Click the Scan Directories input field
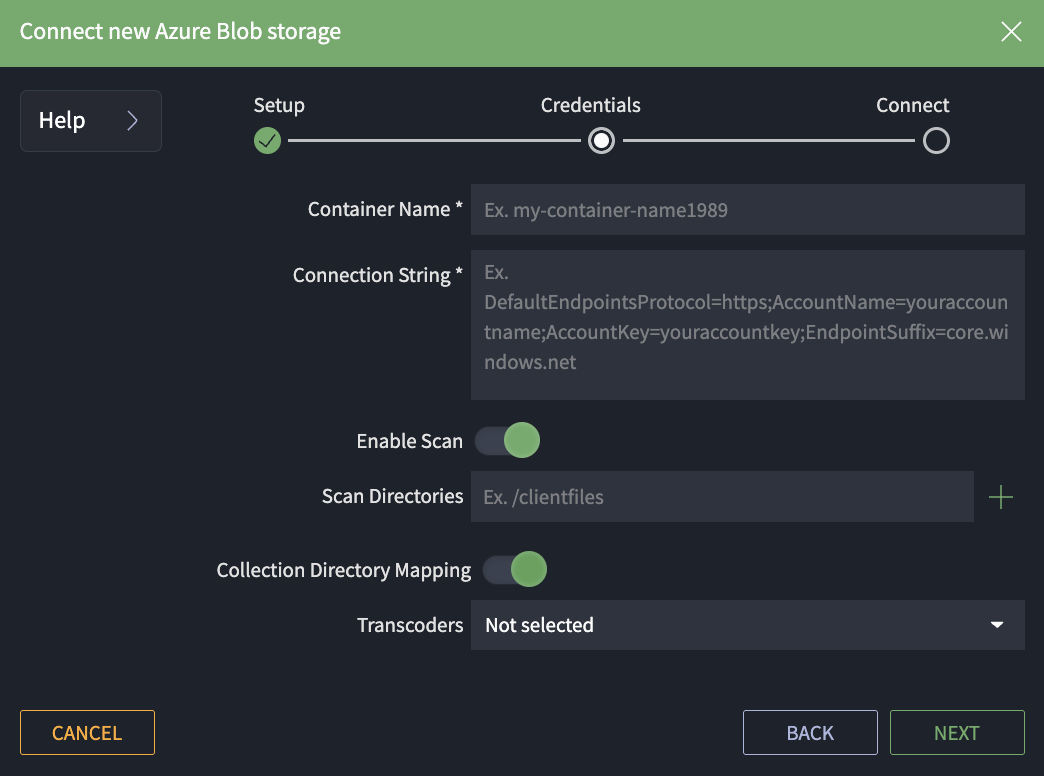 pos(721,497)
